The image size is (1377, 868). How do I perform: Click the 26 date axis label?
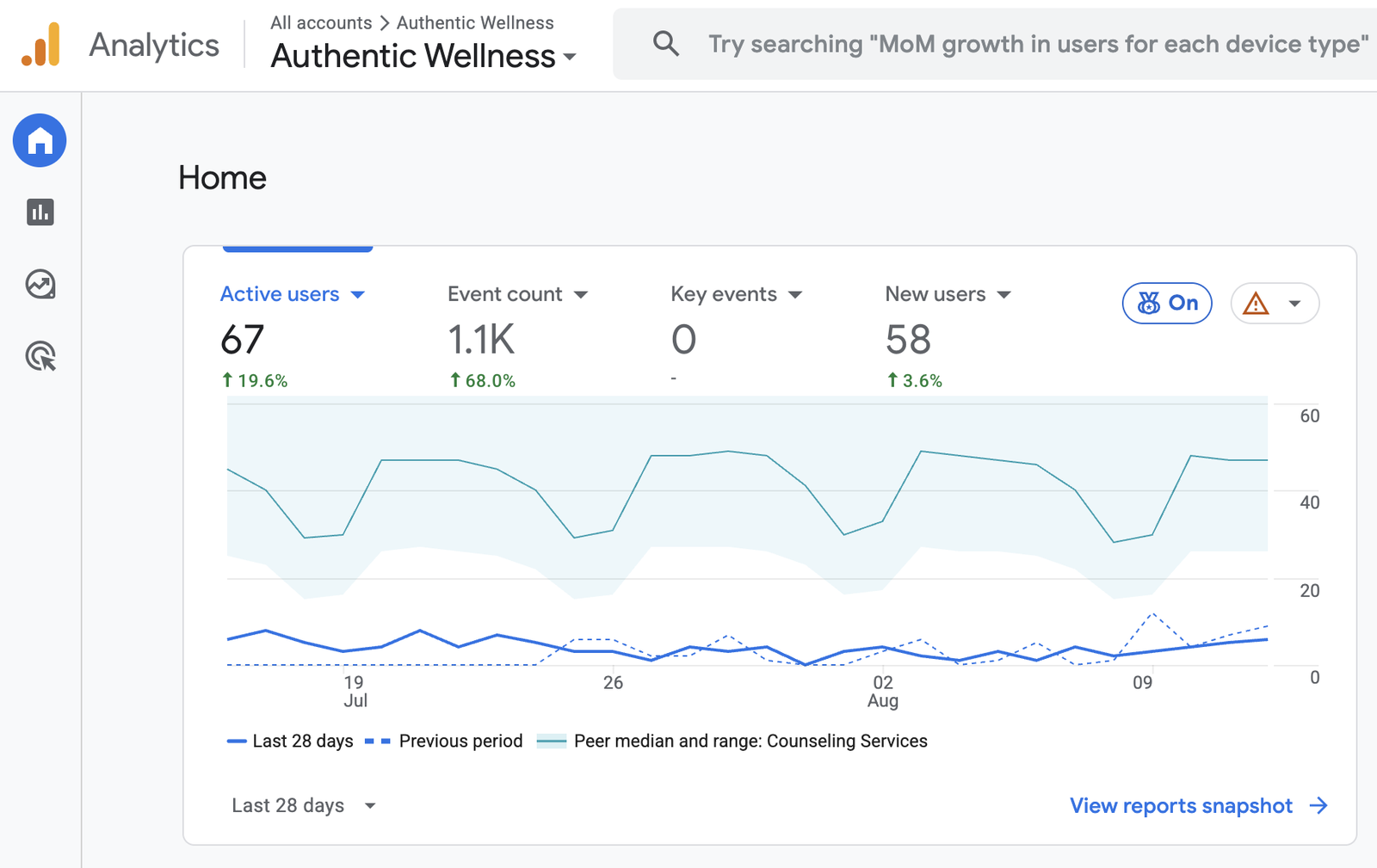coord(613,683)
